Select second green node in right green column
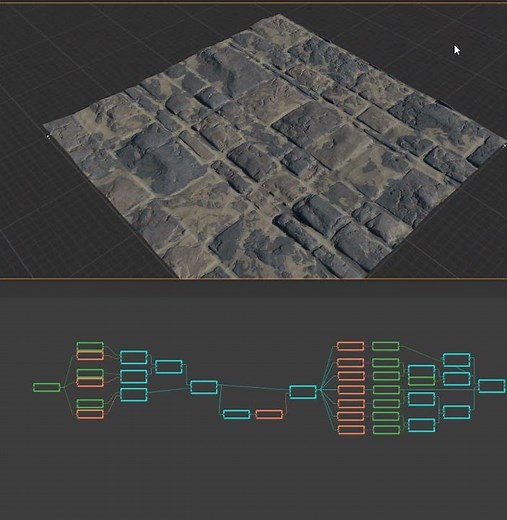 [x=386, y=363]
